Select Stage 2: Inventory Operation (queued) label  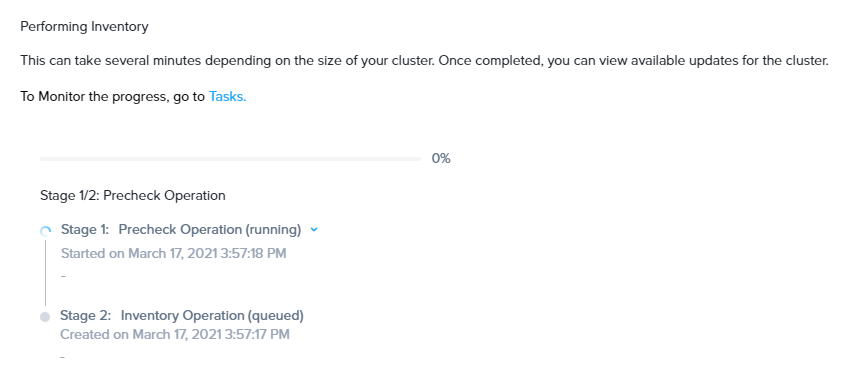pyautogui.click(x=182, y=315)
